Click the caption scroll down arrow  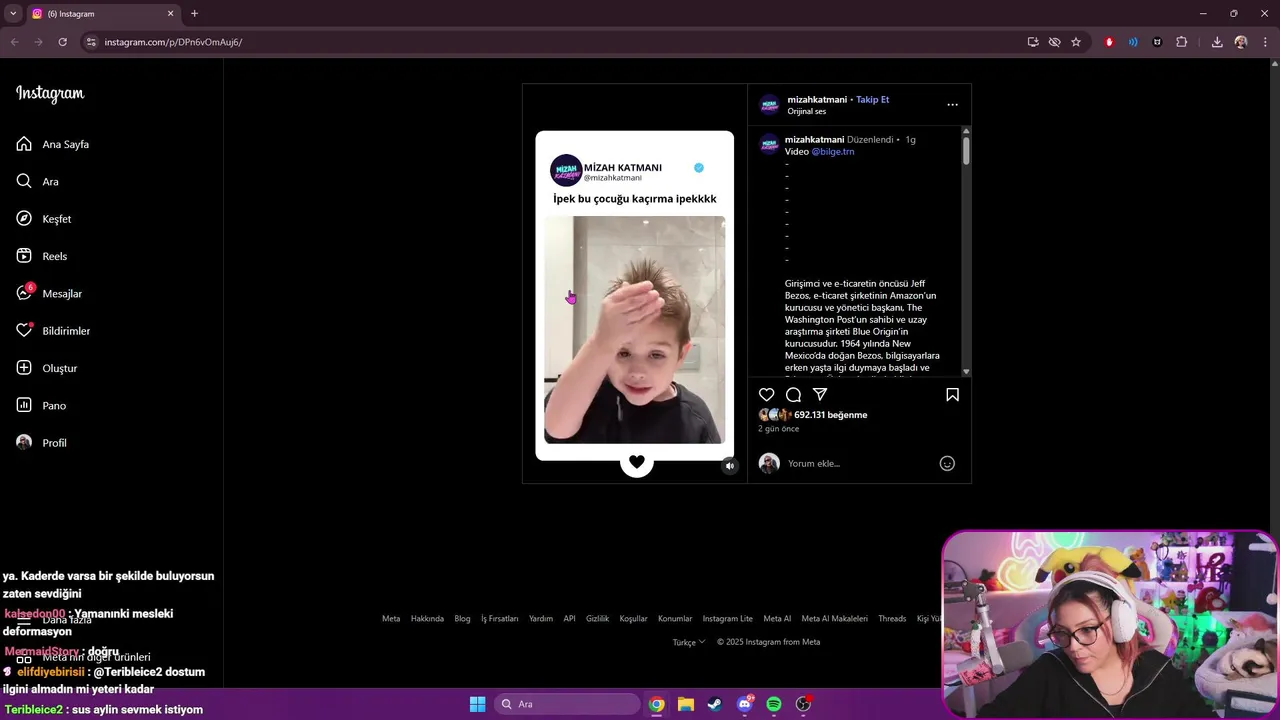pyautogui.click(x=966, y=372)
